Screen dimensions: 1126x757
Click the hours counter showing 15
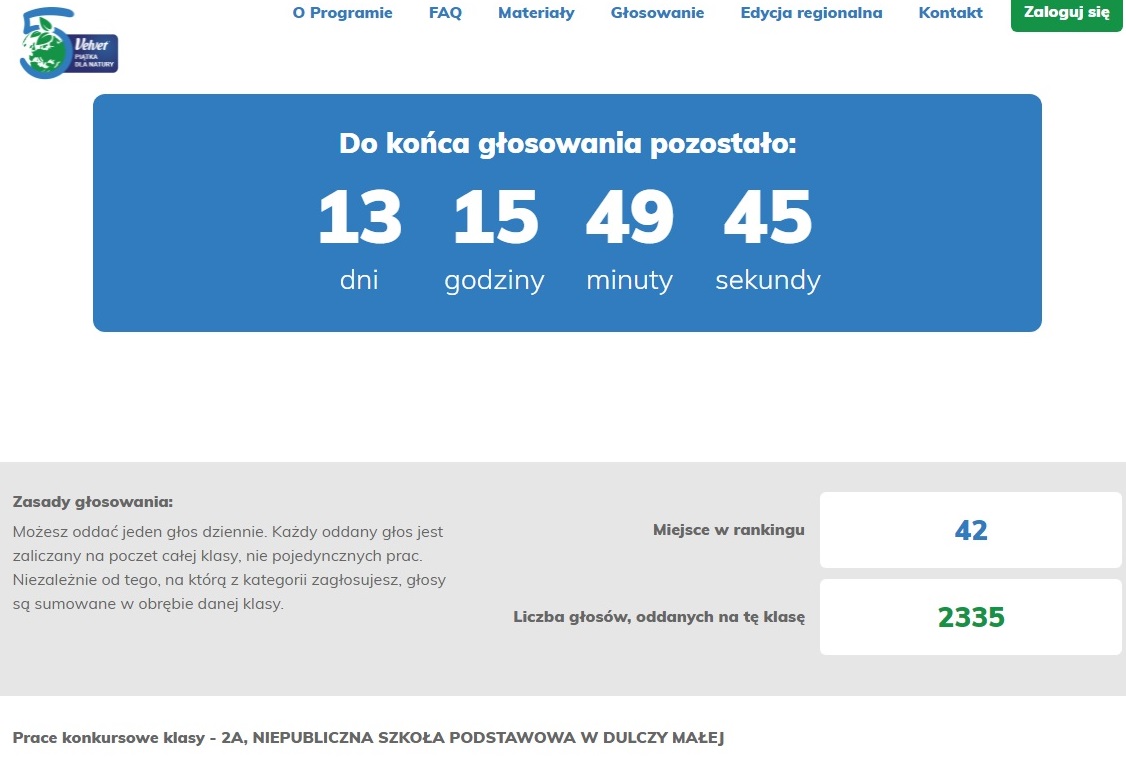click(495, 217)
